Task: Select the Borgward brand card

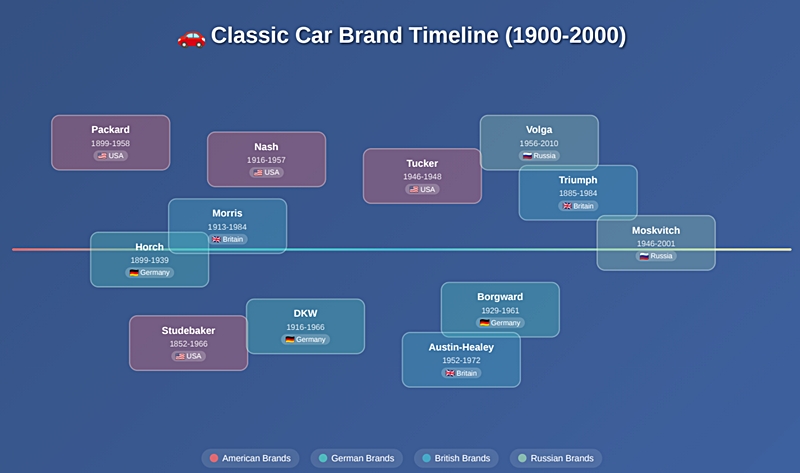Action: [x=500, y=310]
